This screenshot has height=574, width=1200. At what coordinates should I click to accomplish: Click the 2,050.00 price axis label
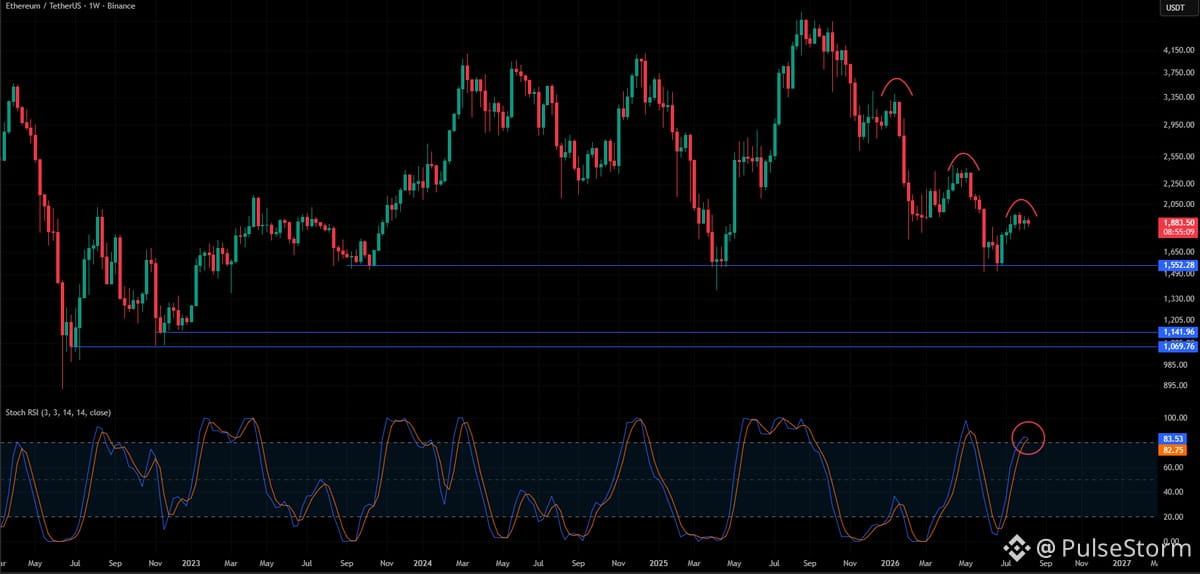pos(1178,204)
